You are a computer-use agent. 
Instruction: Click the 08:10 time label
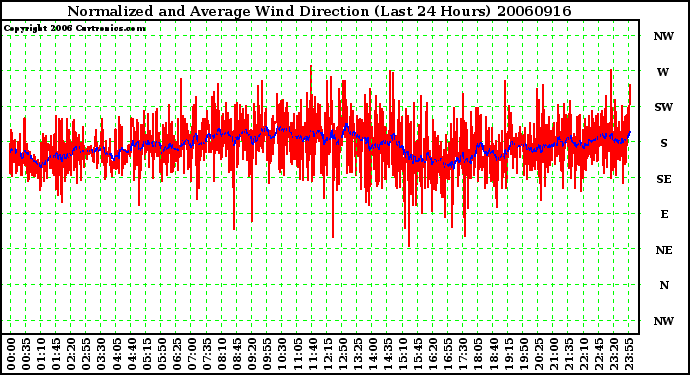tap(222, 354)
